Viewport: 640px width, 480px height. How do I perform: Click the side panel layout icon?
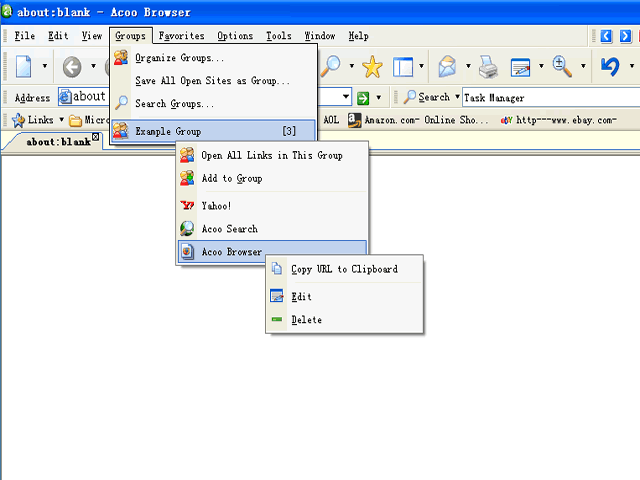click(x=403, y=67)
